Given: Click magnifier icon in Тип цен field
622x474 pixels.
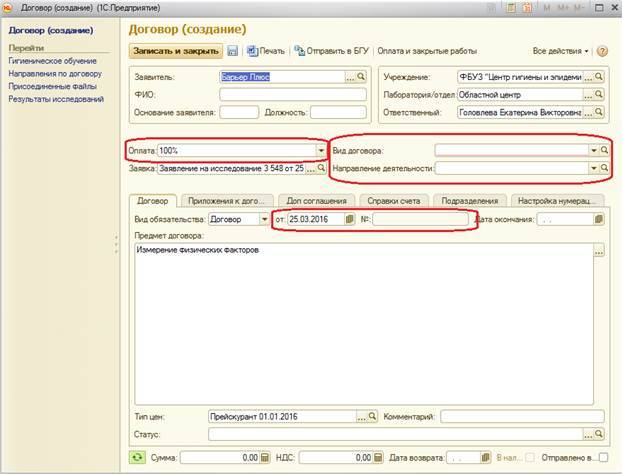Looking at the screenshot, I should pos(372,415).
